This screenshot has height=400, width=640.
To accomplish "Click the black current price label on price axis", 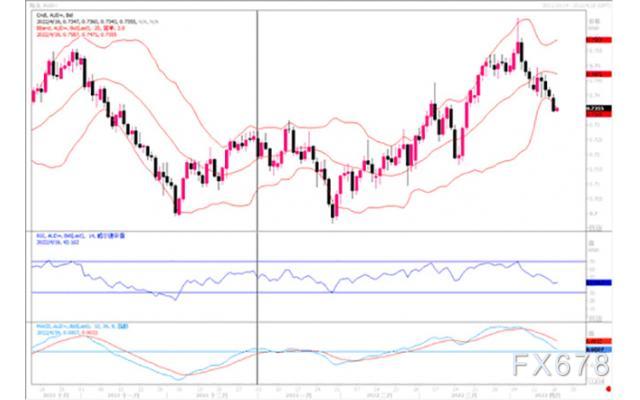I will coord(598,108).
